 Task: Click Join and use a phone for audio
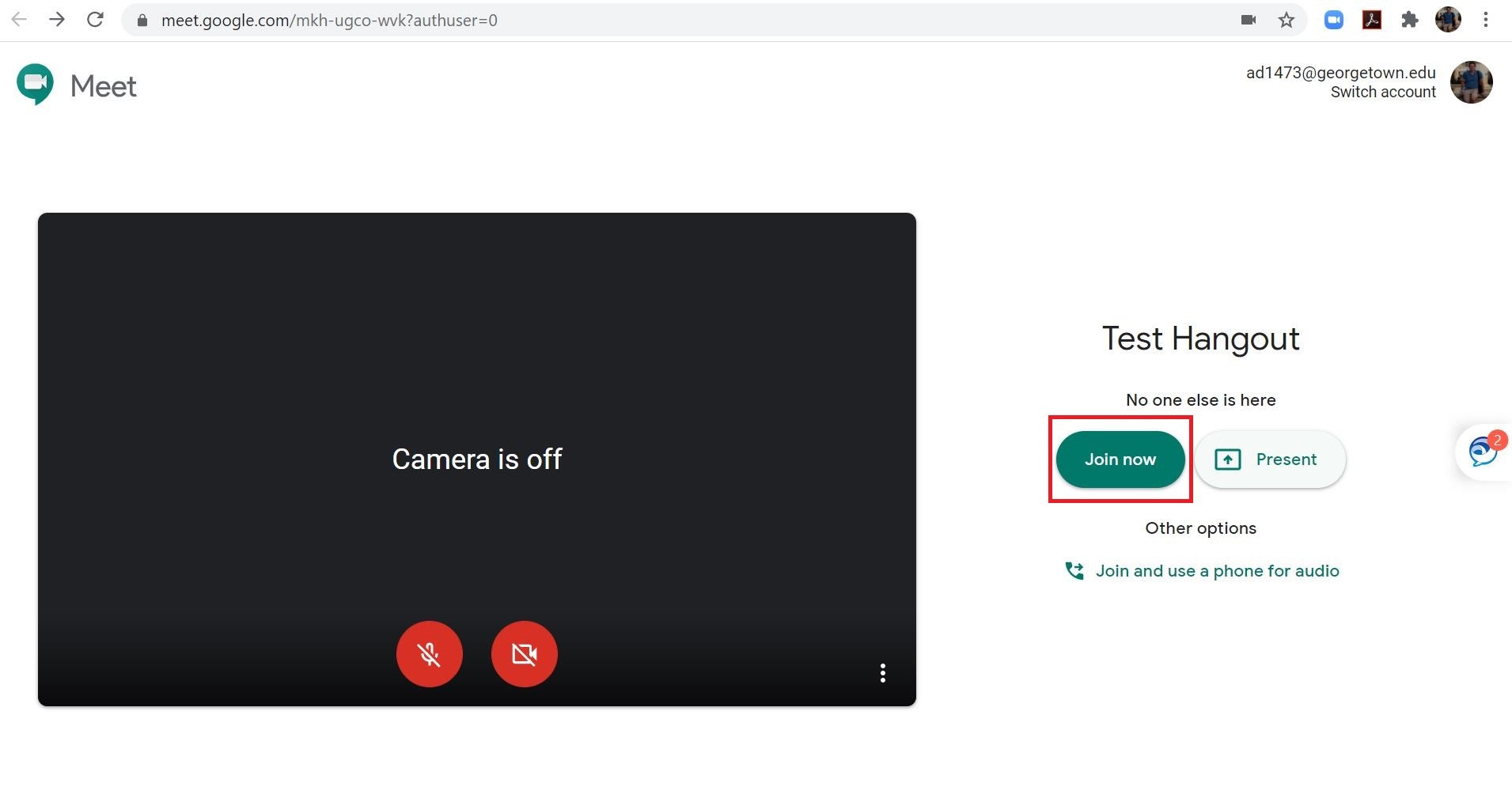click(x=1217, y=571)
